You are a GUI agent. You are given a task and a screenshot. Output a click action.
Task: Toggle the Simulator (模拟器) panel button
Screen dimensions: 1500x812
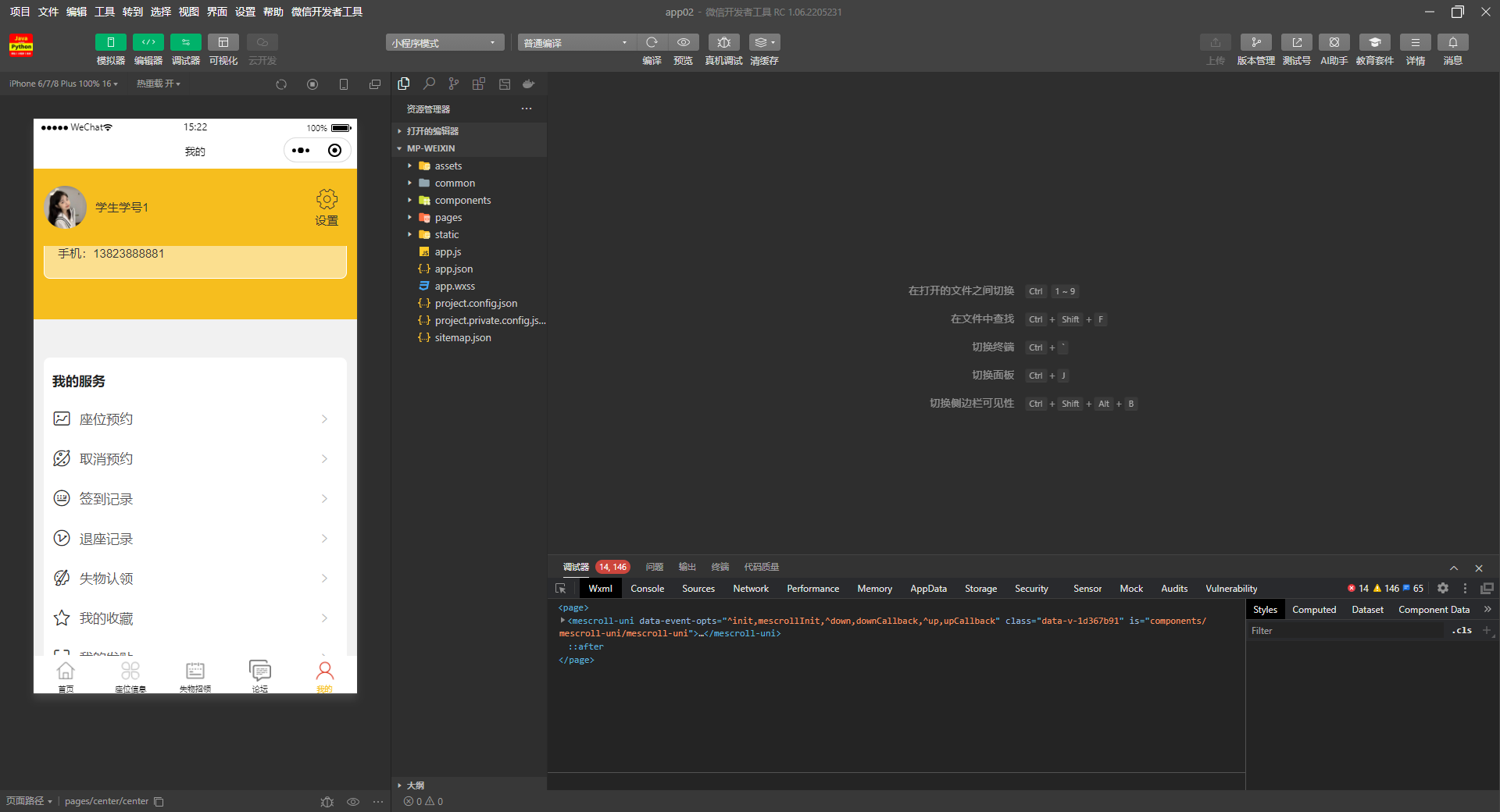click(x=110, y=42)
